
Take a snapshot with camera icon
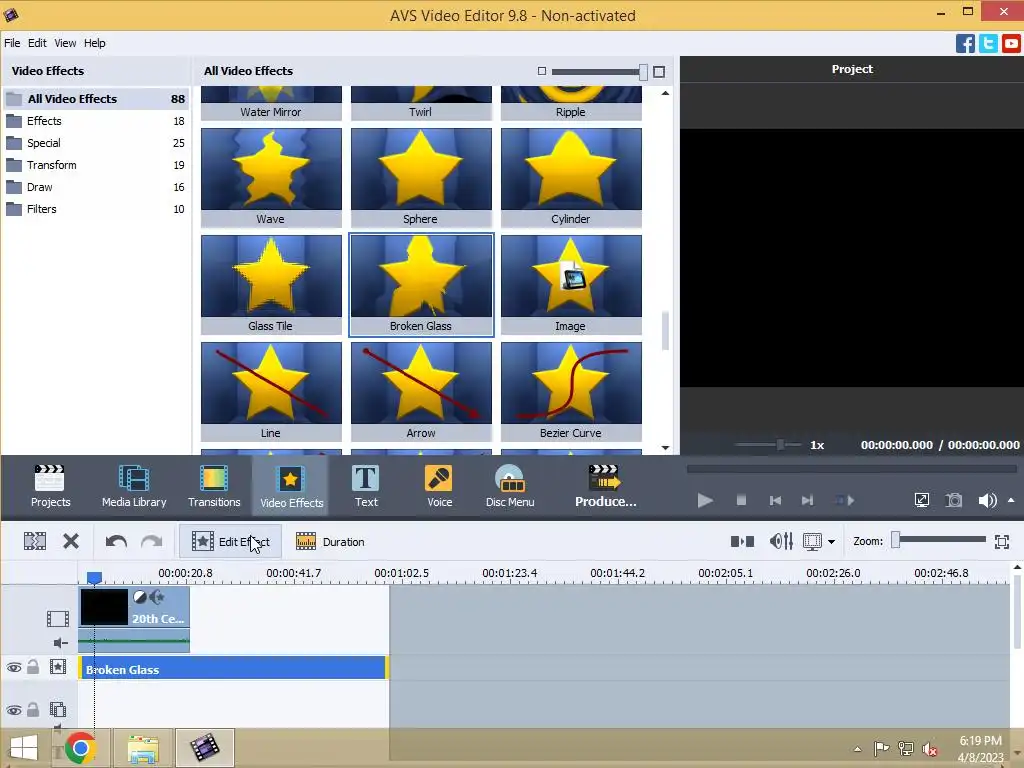click(954, 500)
